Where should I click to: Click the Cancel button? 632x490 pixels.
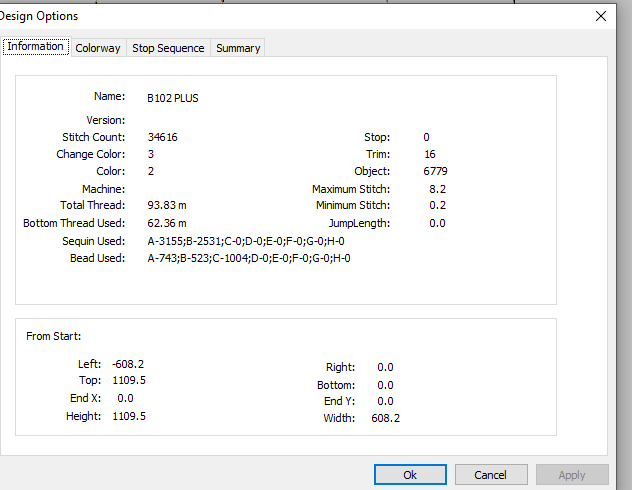point(491,475)
